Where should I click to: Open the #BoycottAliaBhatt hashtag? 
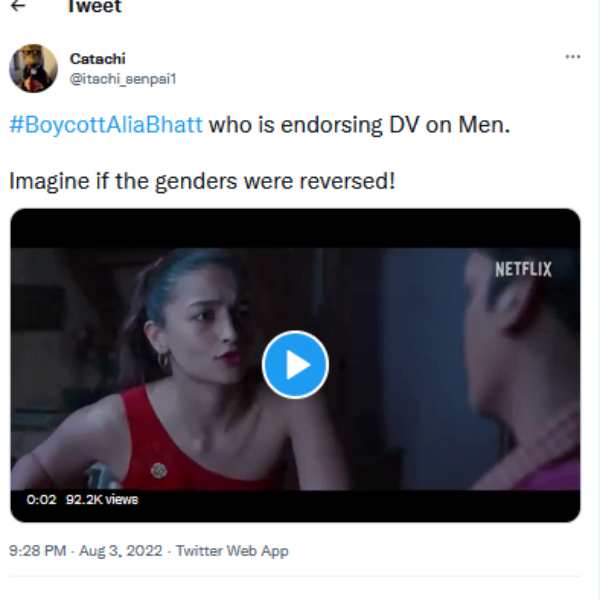[x=106, y=126]
